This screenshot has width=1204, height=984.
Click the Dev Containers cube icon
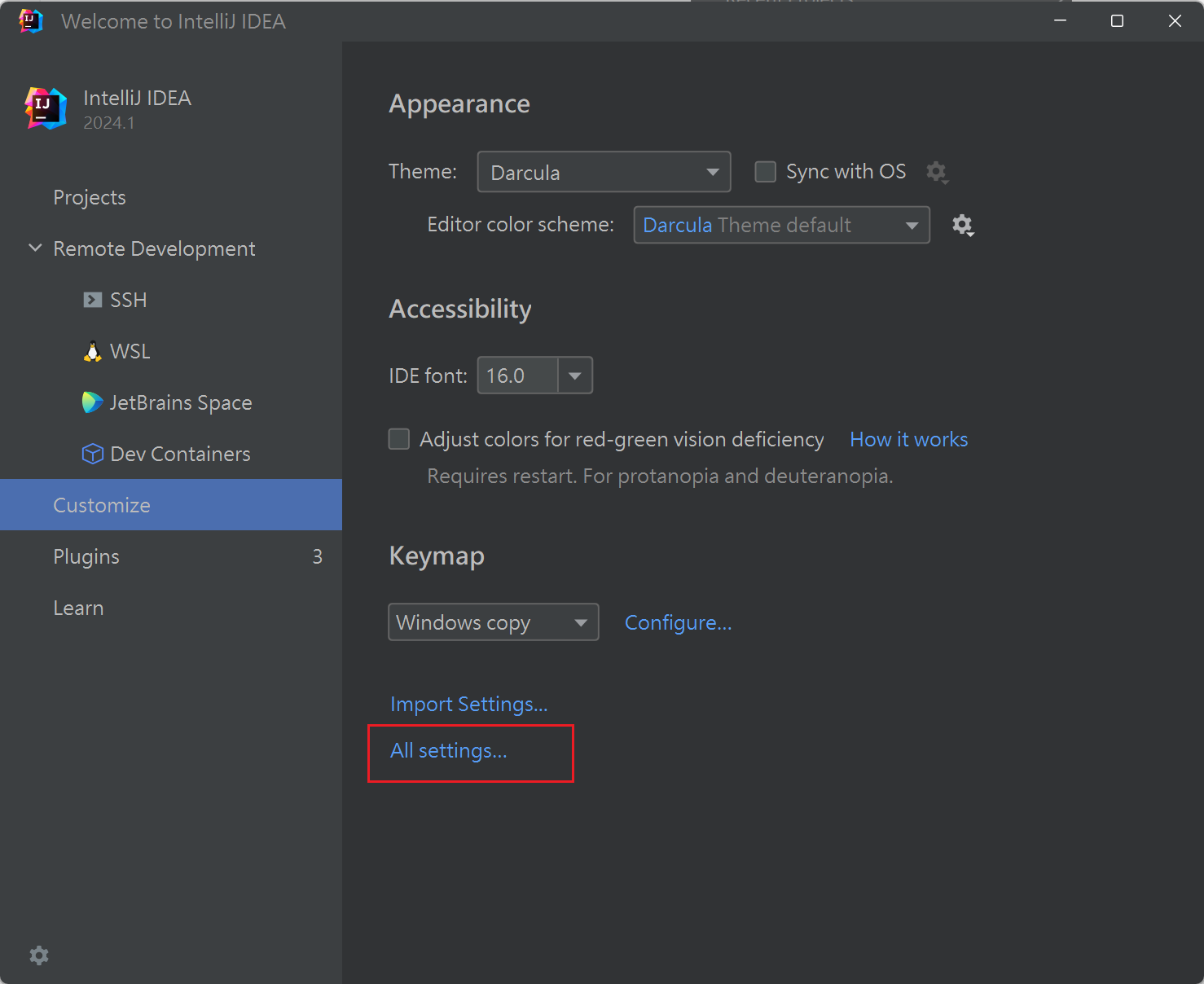(x=93, y=454)
